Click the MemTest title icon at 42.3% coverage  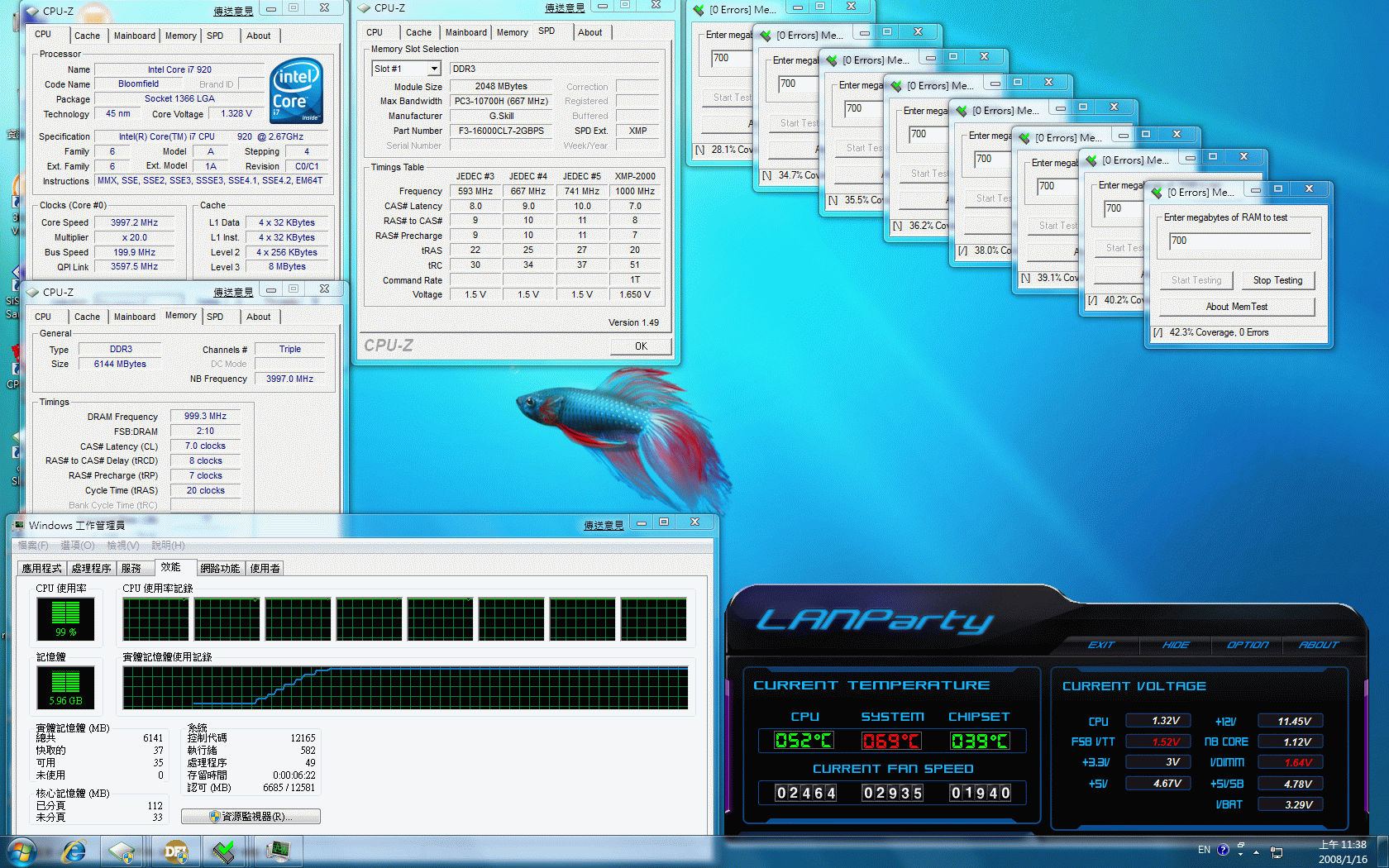1157,193
